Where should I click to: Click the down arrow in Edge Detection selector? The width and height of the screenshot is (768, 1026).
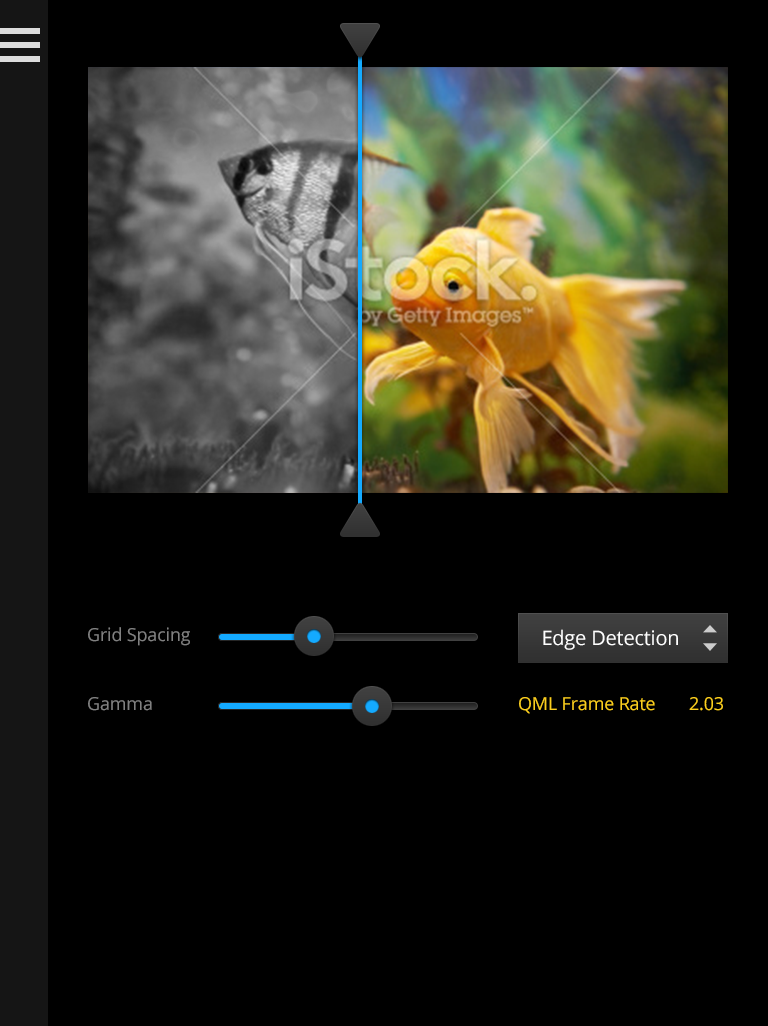click(710, 646)
